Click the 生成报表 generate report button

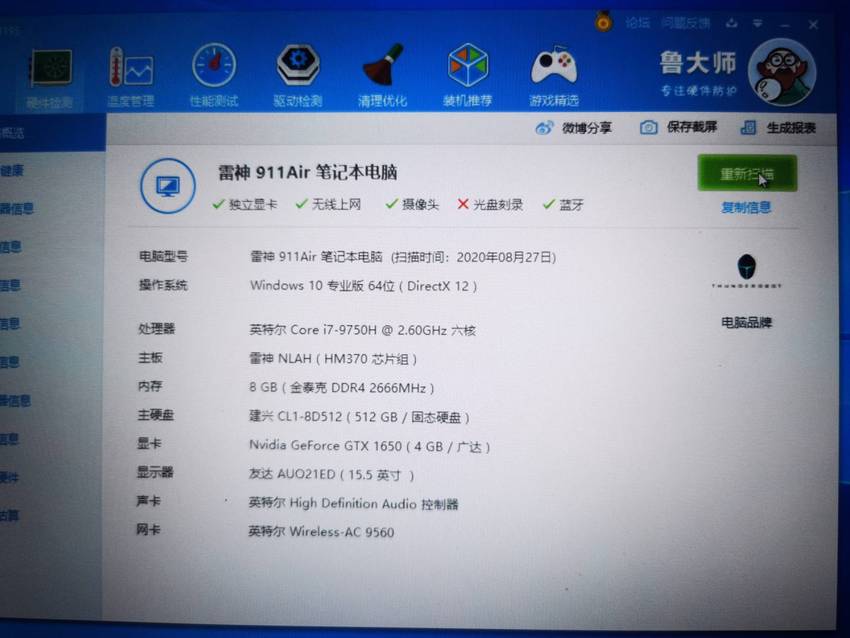(778, 128)
